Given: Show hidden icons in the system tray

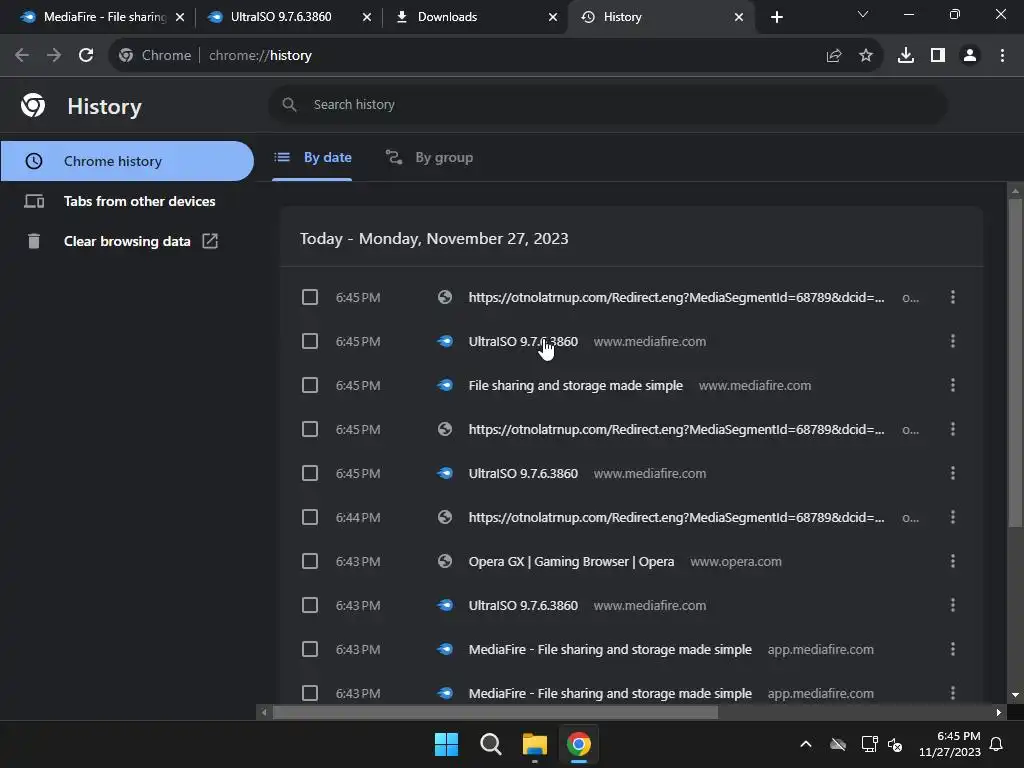Looking at the screenshot, I should tap(806, 744).
